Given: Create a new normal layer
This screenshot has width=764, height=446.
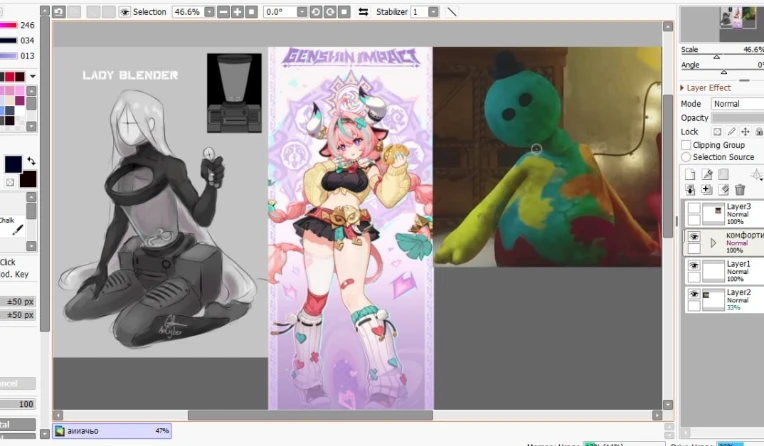Looking at the screenshot, I should [690, 175].
